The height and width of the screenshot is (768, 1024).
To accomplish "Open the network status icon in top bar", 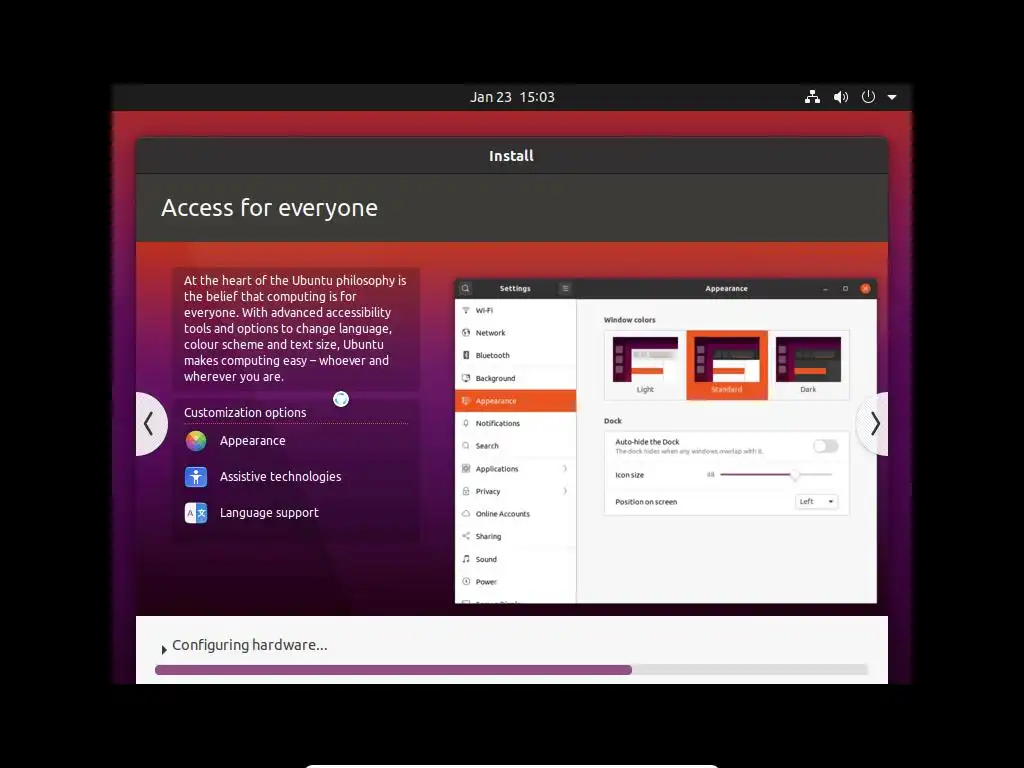I will 812,97.
